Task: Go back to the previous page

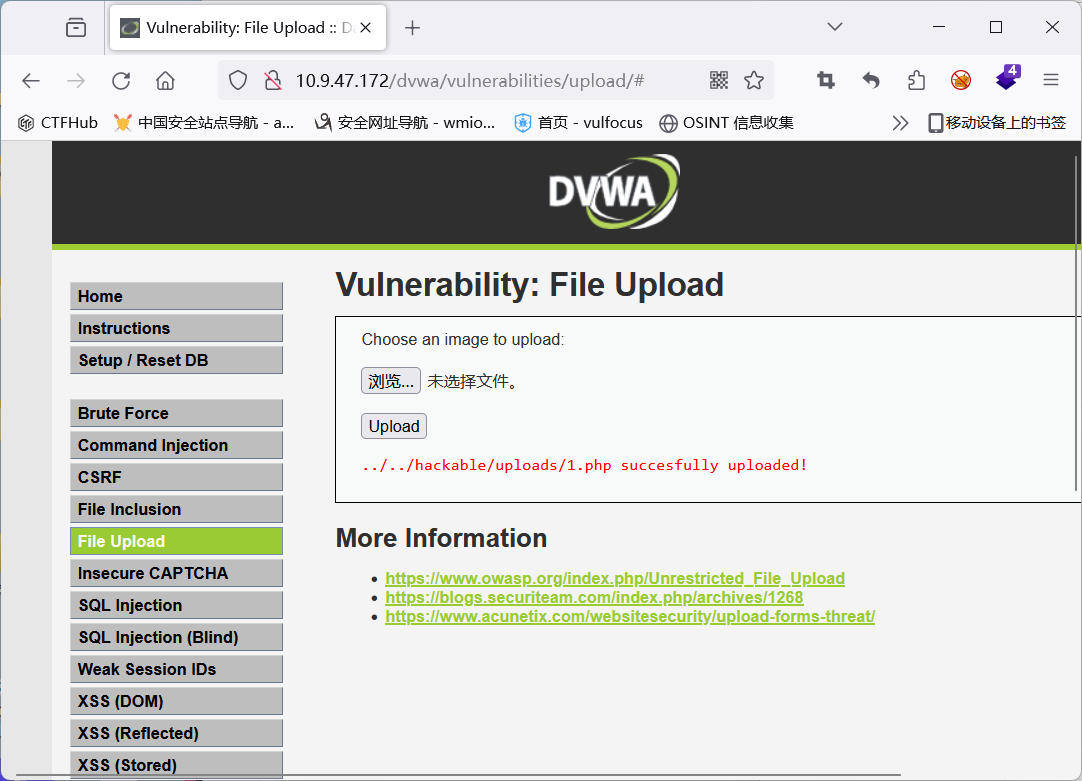Action: (31, 81)
